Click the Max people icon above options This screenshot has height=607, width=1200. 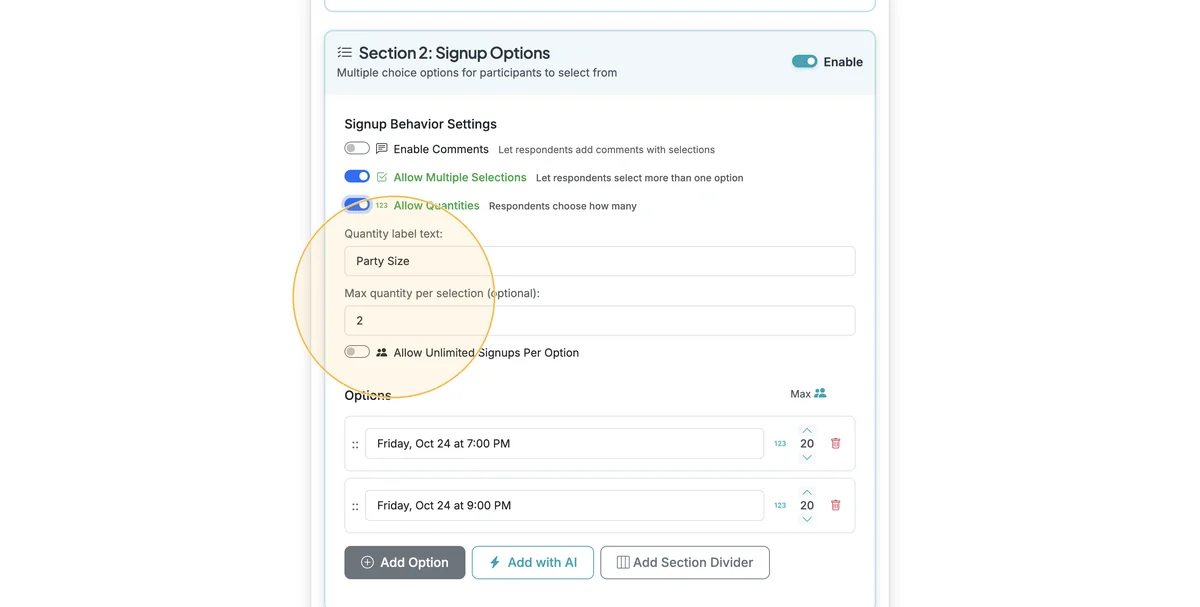pos(820,393)
